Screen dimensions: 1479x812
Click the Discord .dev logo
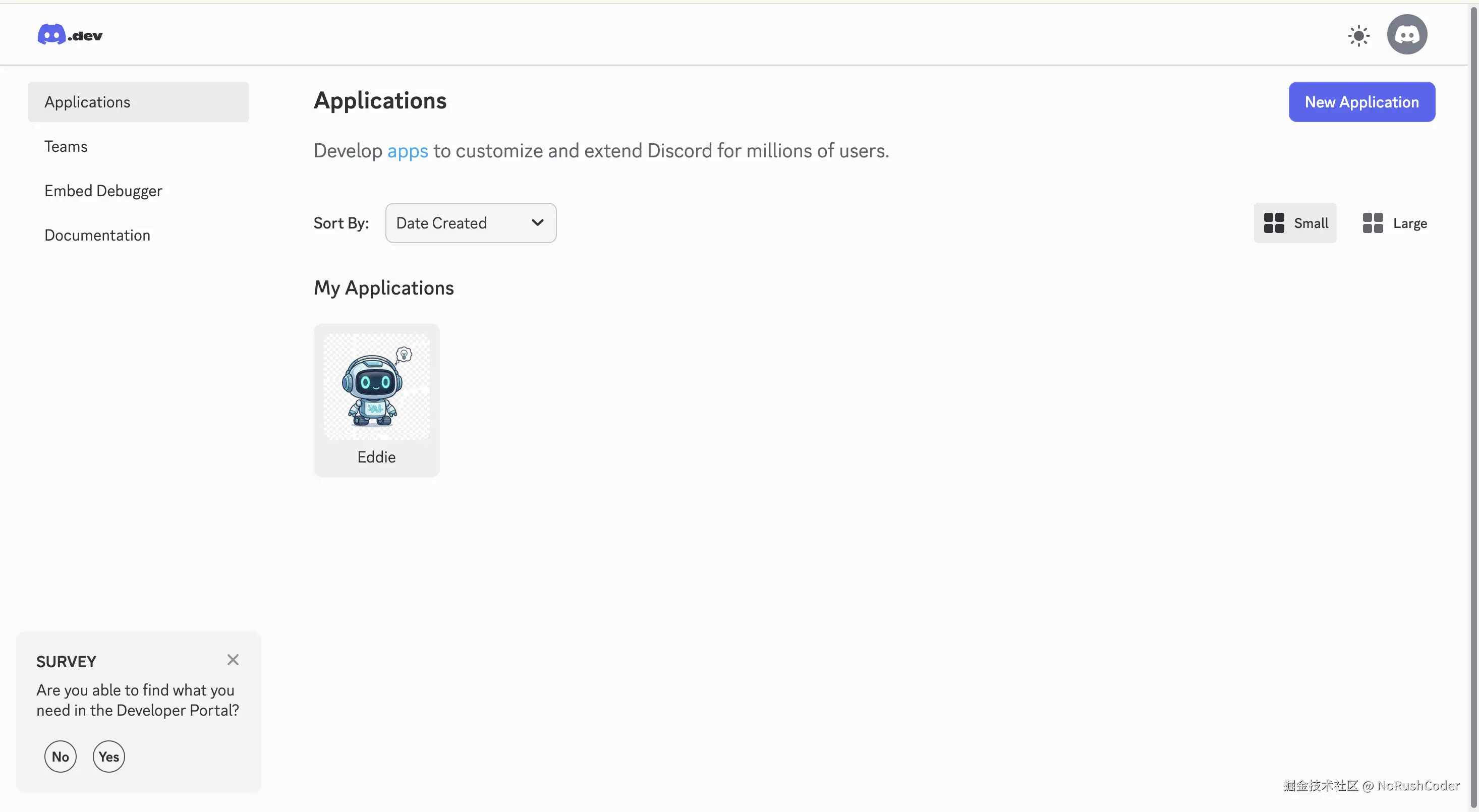click(x=70, y=34)
